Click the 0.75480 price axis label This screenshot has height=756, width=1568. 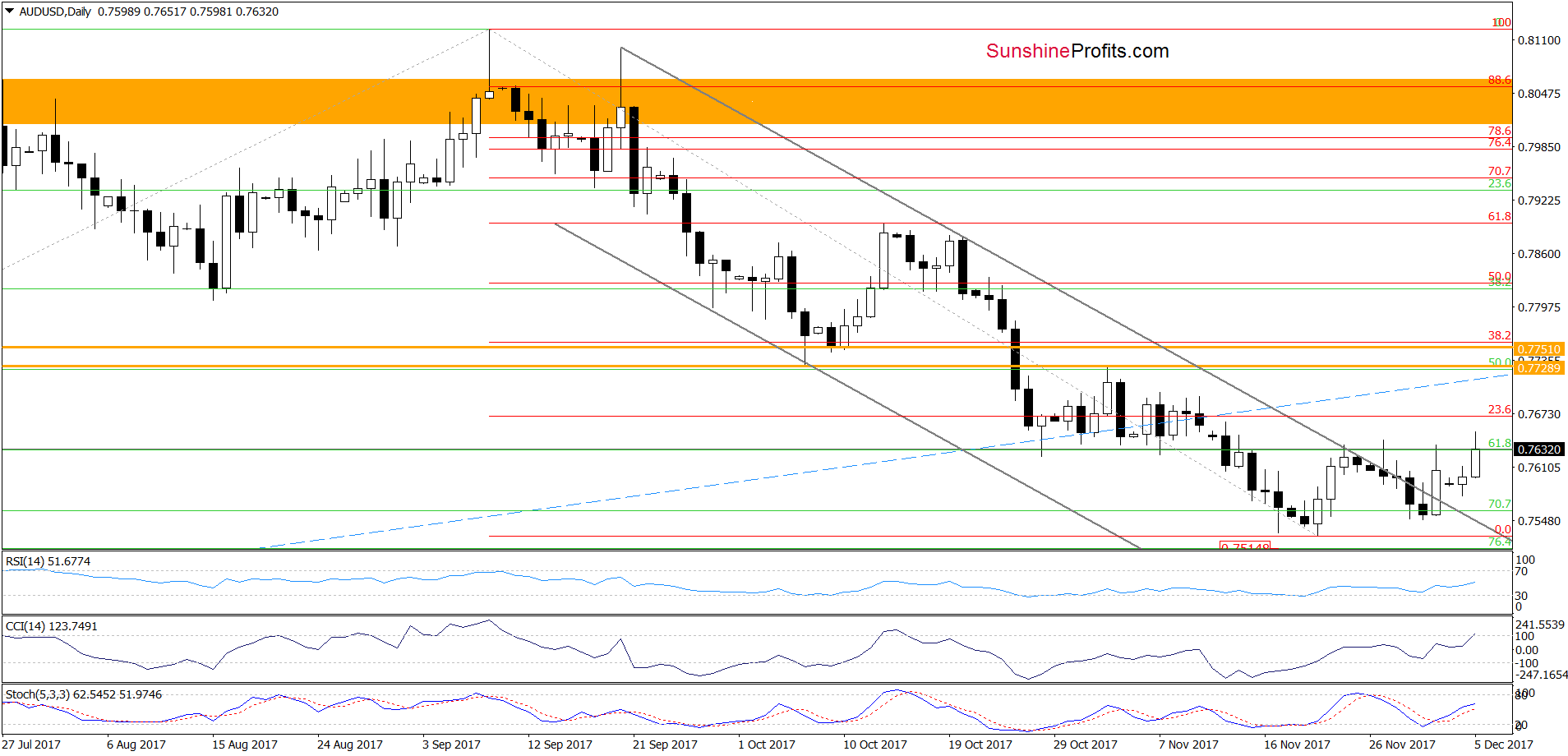click(1539, 521)
